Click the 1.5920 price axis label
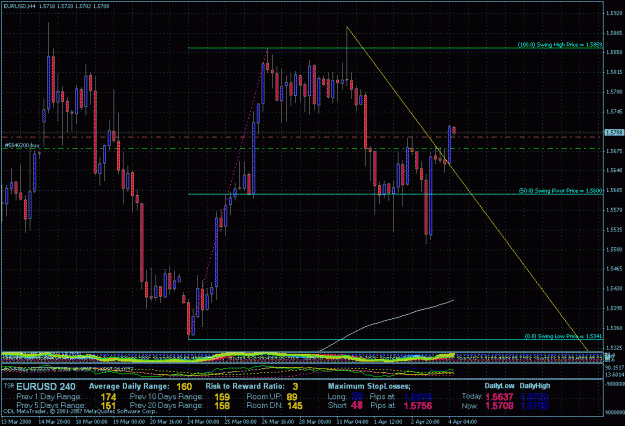The height and width of the screenshot is (426, 625). 614,13
